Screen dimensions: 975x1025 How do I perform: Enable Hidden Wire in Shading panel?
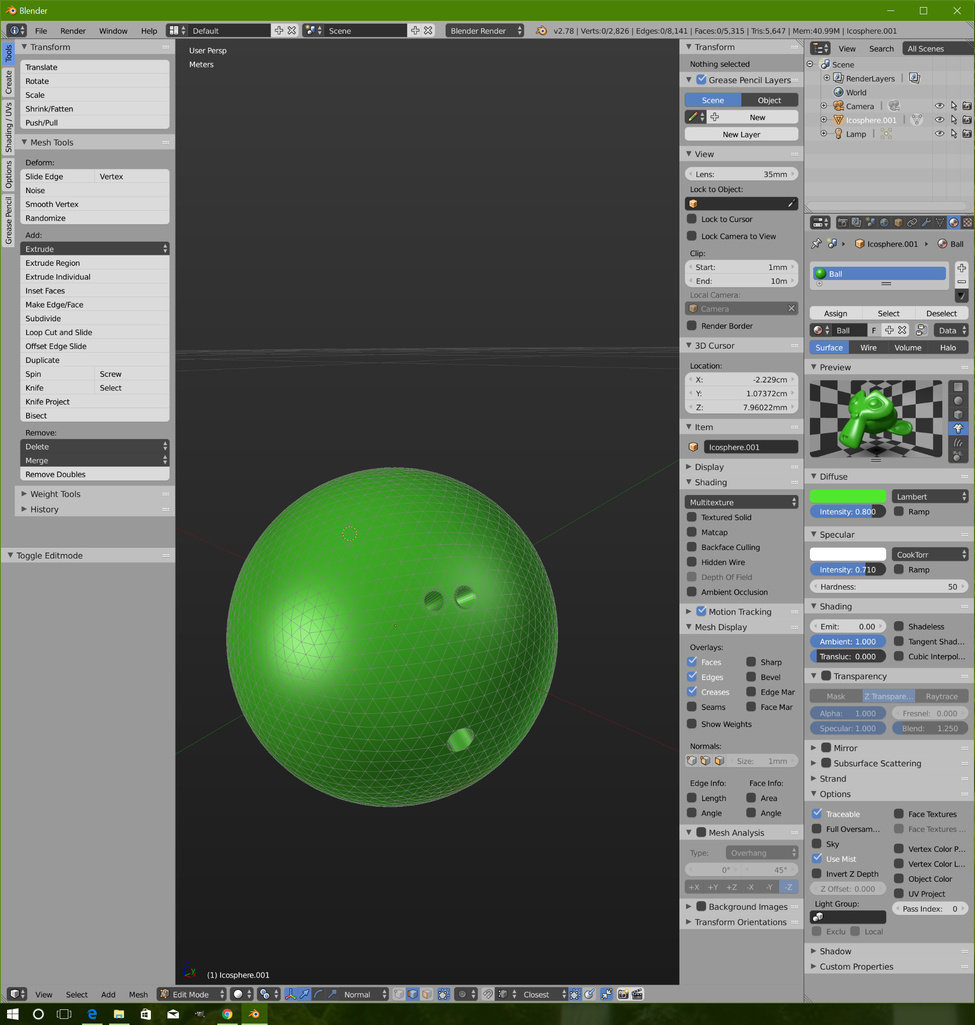(x=692, y=562)
